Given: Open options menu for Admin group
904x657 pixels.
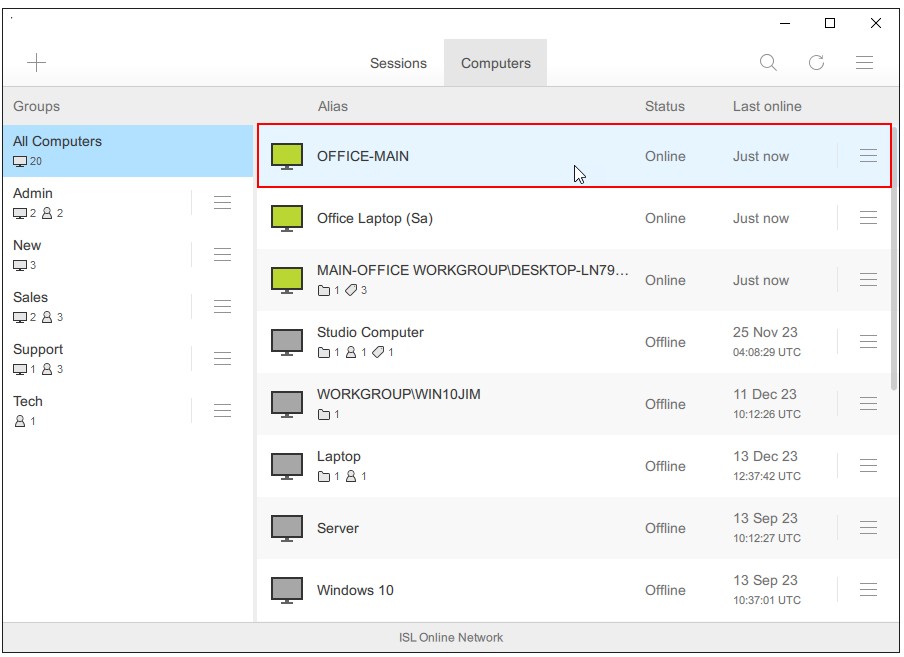Looking at the screenshot, I should tap(222, 203).
